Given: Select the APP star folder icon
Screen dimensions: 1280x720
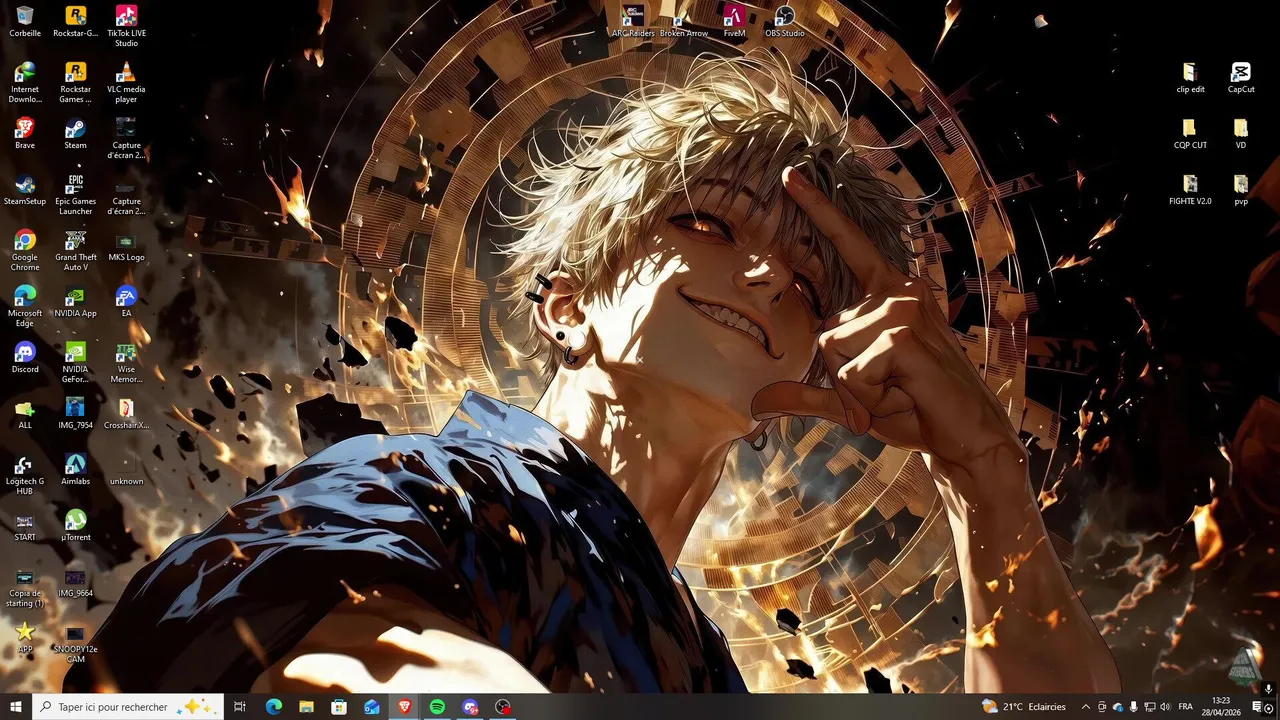Looking at the screenshot, I should 25,638.
